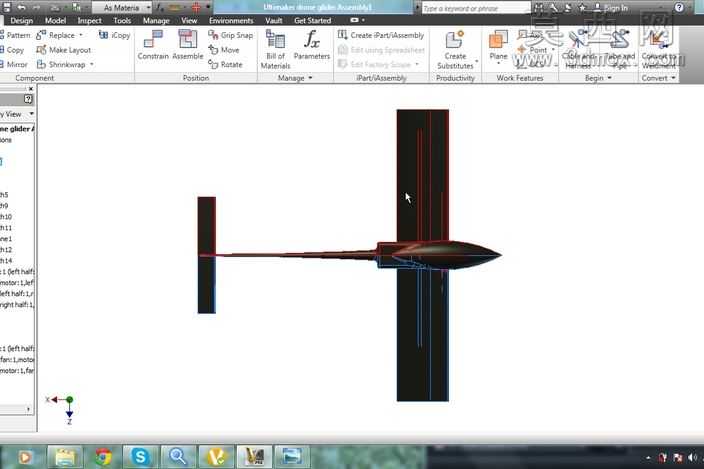Open Skype from the taskbar
Viewport: 704px width, 469px height.
tap(140, 457)
